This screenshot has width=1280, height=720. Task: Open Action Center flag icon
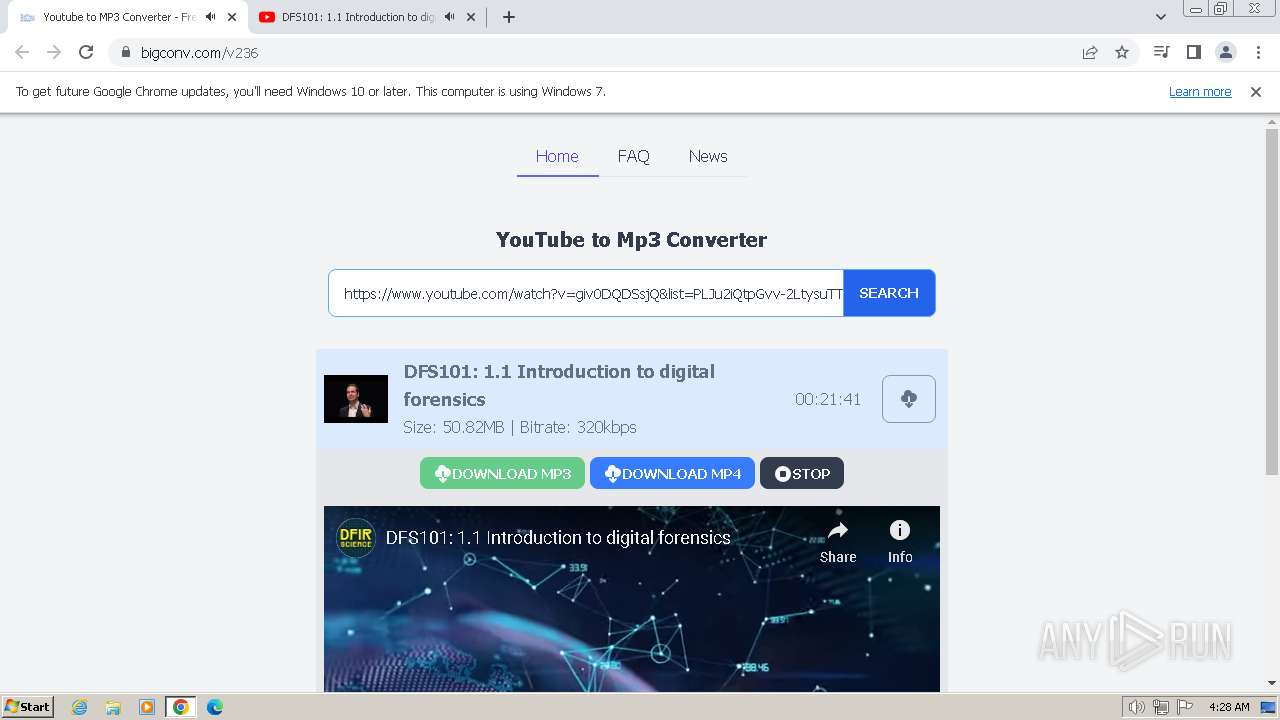tap(1185, 707)
